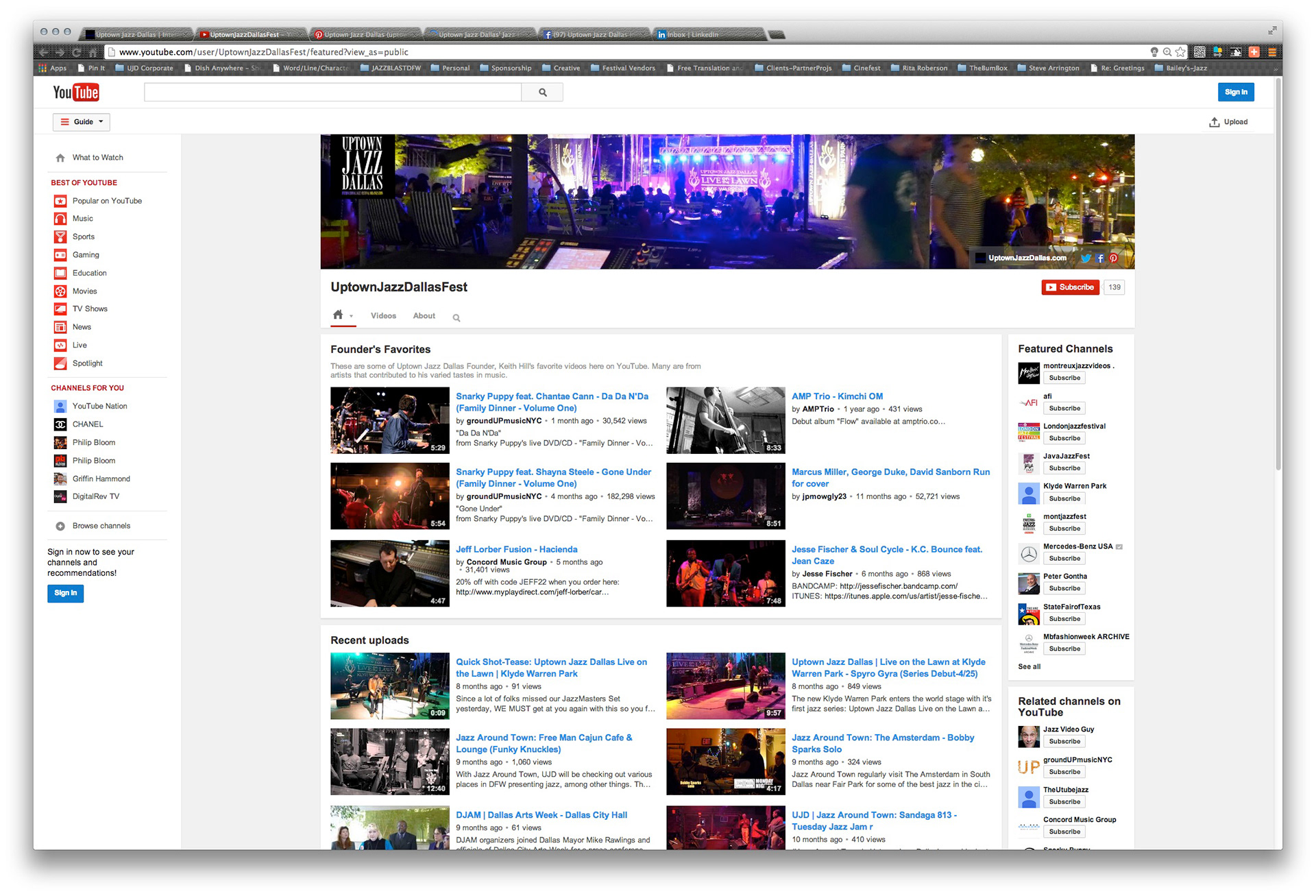Open Popular on YouTube icon

tap(60, 201)
